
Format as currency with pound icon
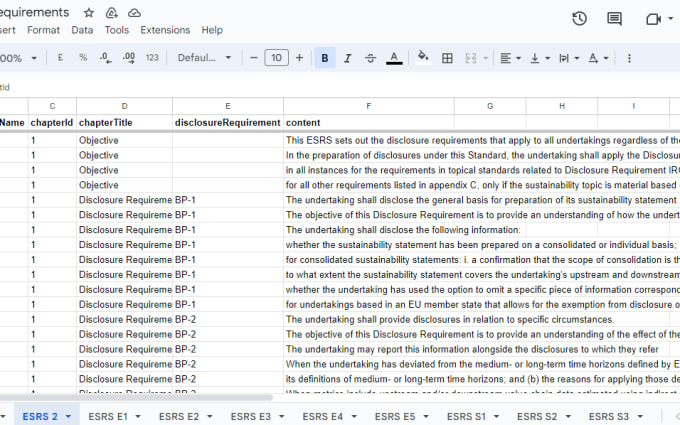60,58
